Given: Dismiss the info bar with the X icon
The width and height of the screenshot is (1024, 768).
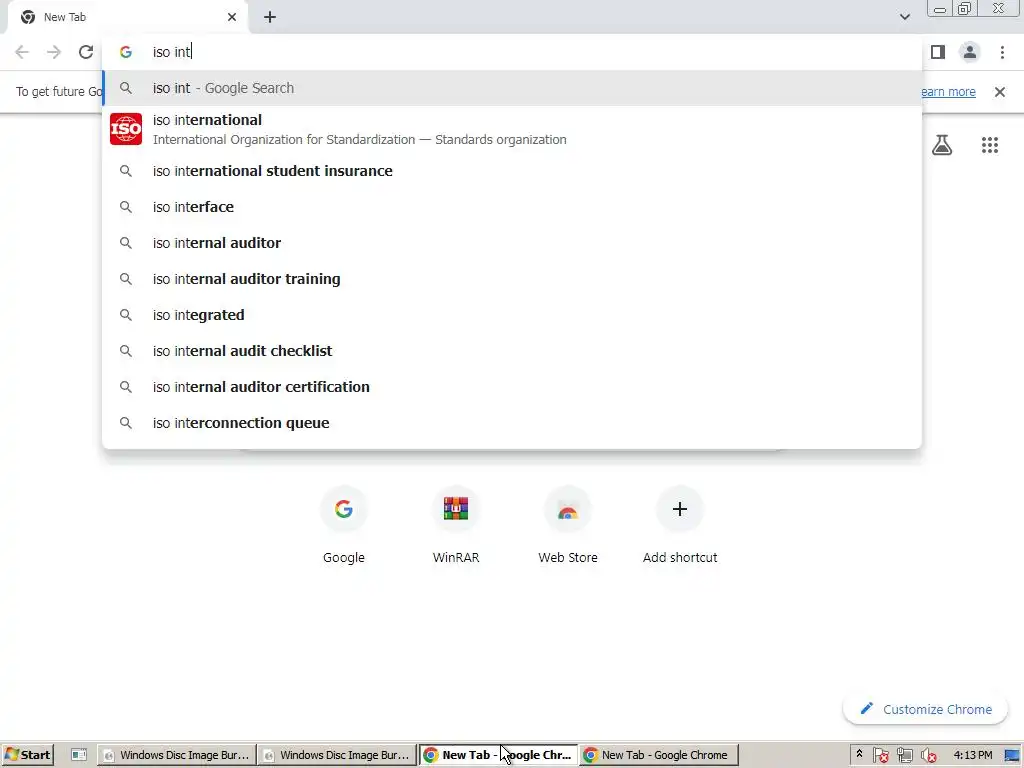Looking at the screenshot, I should point(1000,92).
